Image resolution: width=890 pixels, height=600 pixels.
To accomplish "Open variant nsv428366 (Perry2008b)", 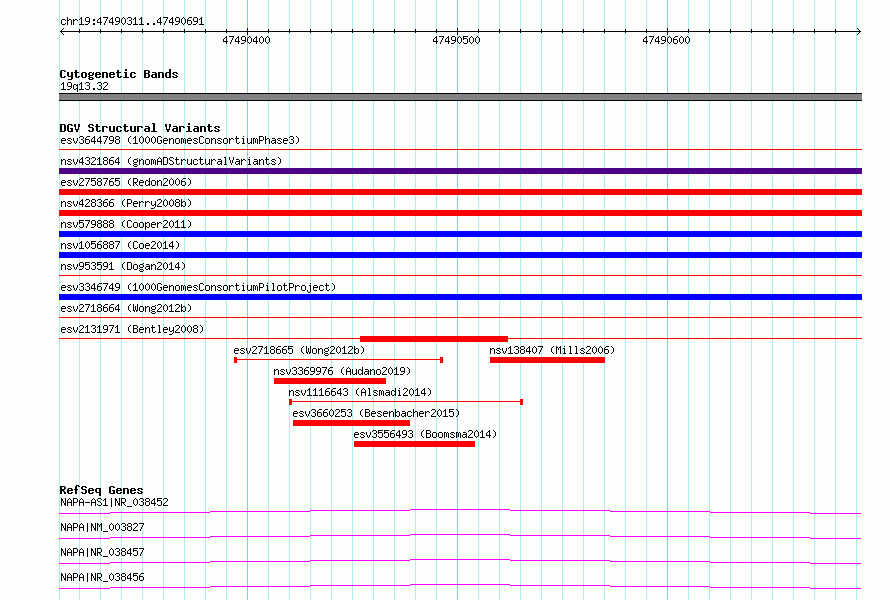I will [x=126, y=203].
